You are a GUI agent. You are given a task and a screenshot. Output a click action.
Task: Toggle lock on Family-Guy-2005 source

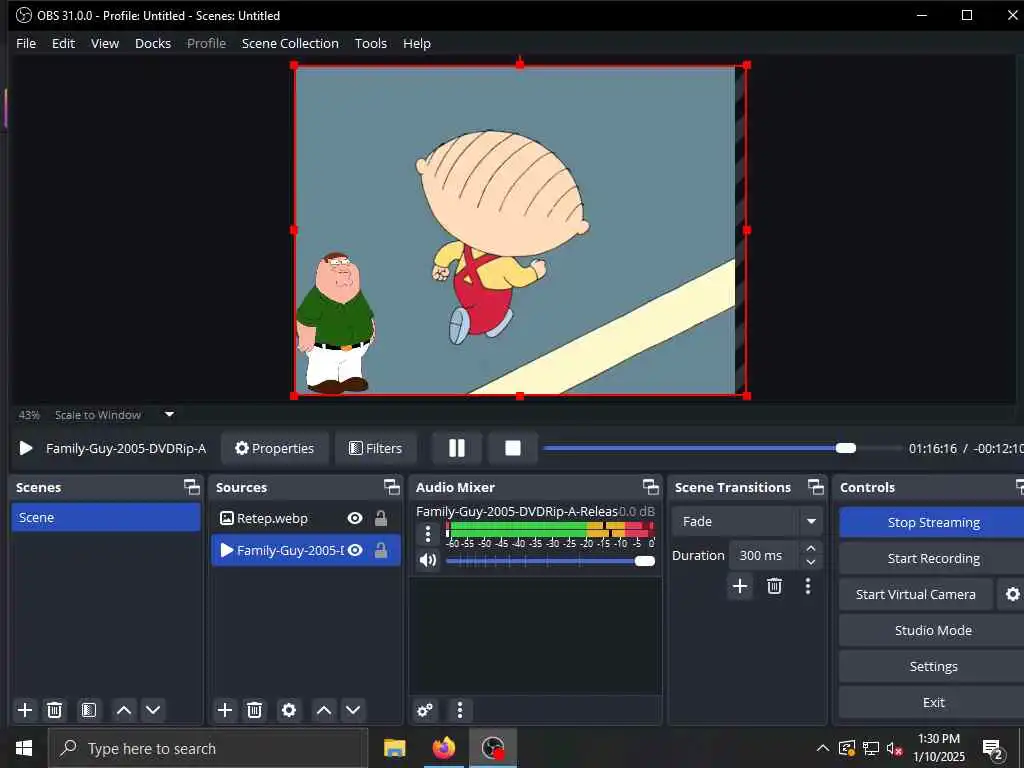(381, 551)
